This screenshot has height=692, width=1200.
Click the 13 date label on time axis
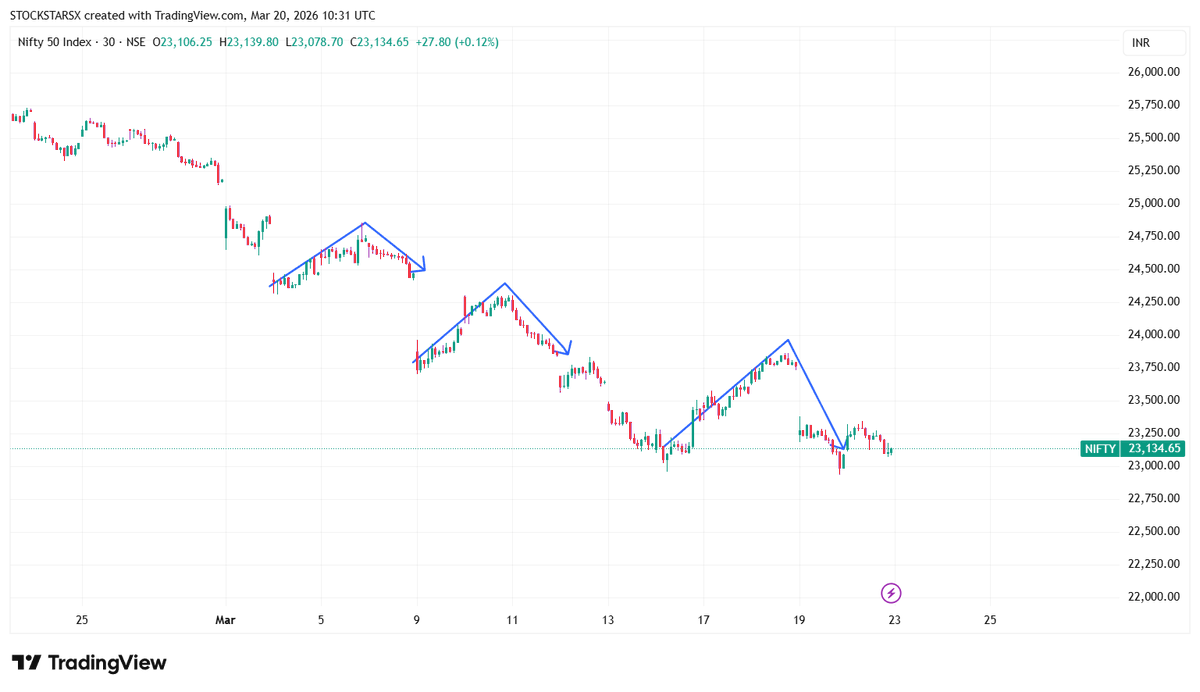pyautogui.click(x=608, y=620)
